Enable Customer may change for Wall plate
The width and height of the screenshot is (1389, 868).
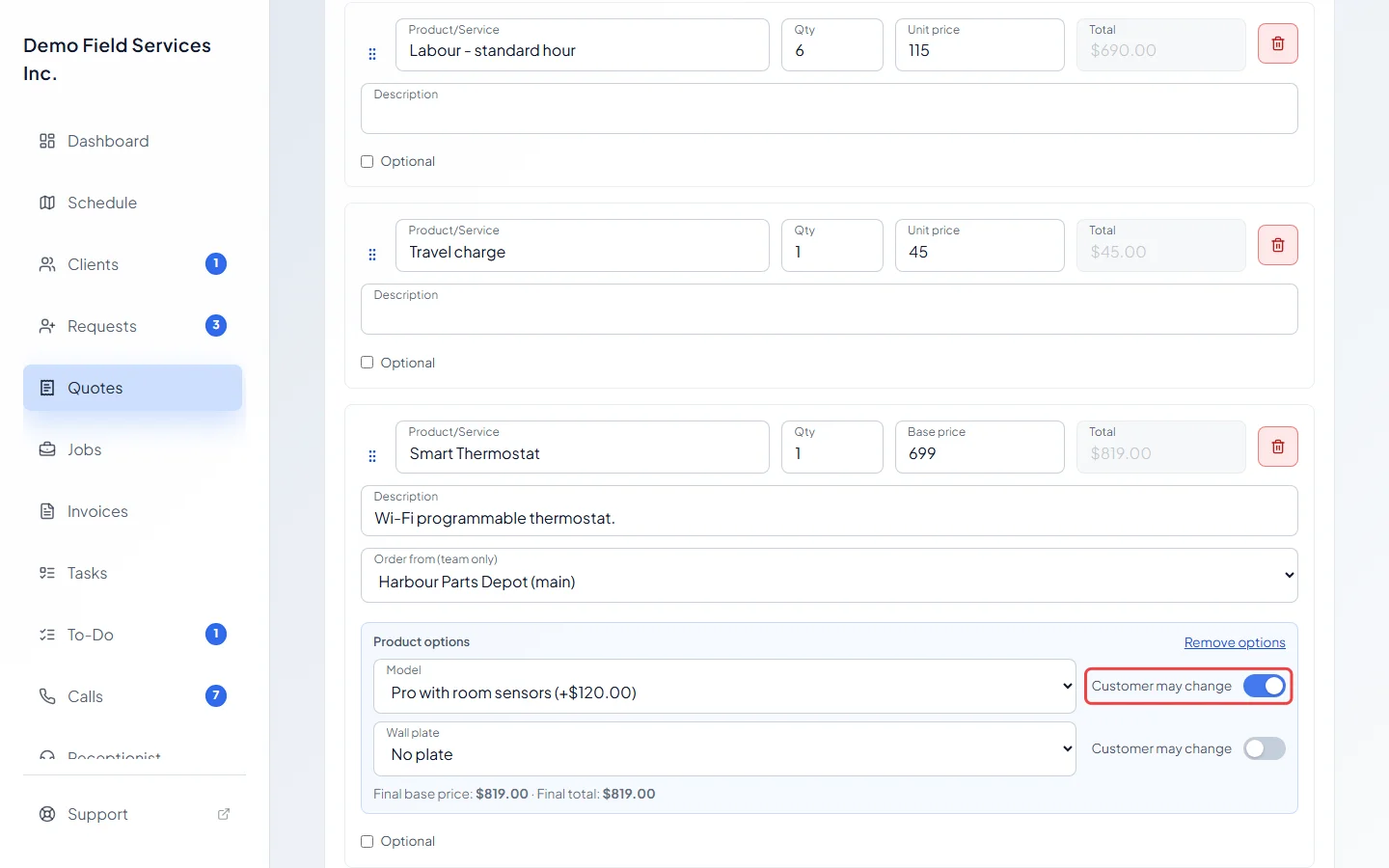click(x=1264, y=748)
